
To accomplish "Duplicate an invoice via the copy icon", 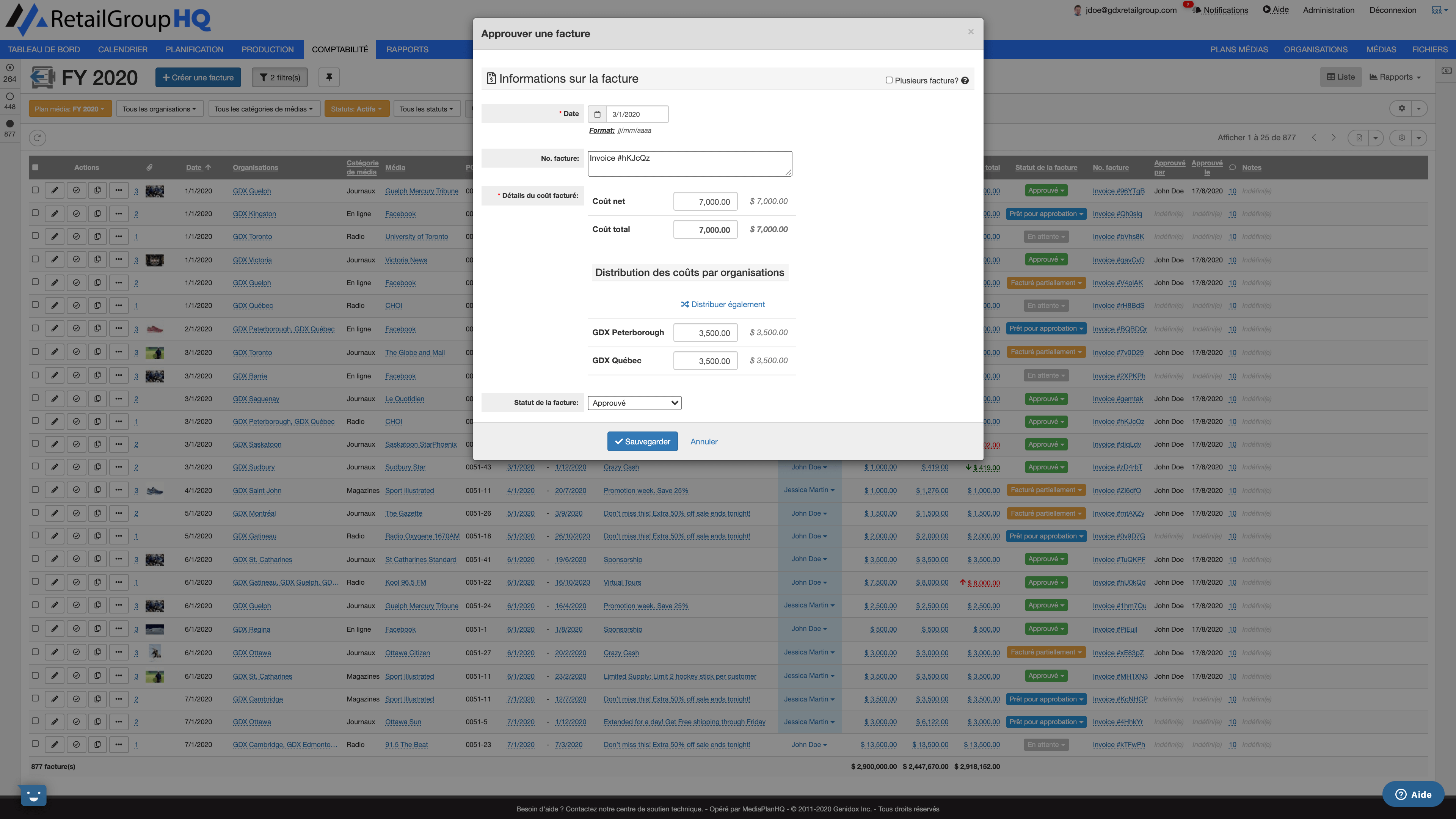I will tap(97, 190).
